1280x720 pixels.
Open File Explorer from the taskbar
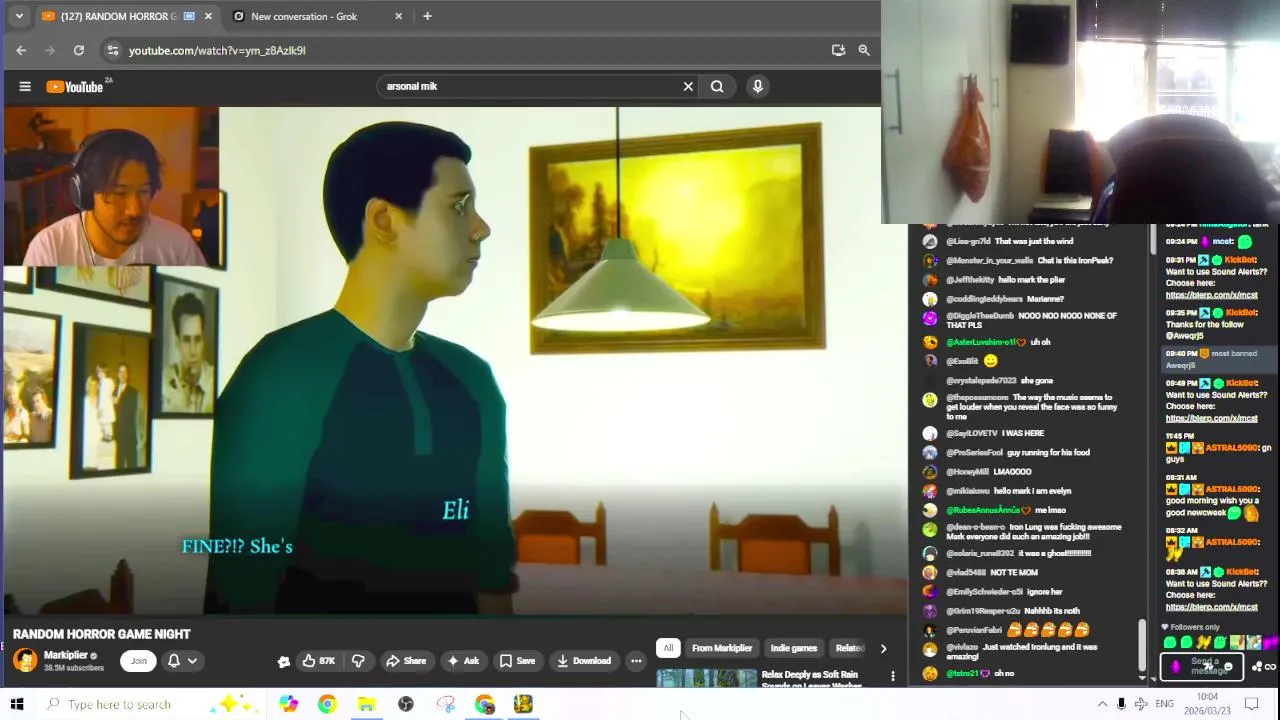pos(366,704)
